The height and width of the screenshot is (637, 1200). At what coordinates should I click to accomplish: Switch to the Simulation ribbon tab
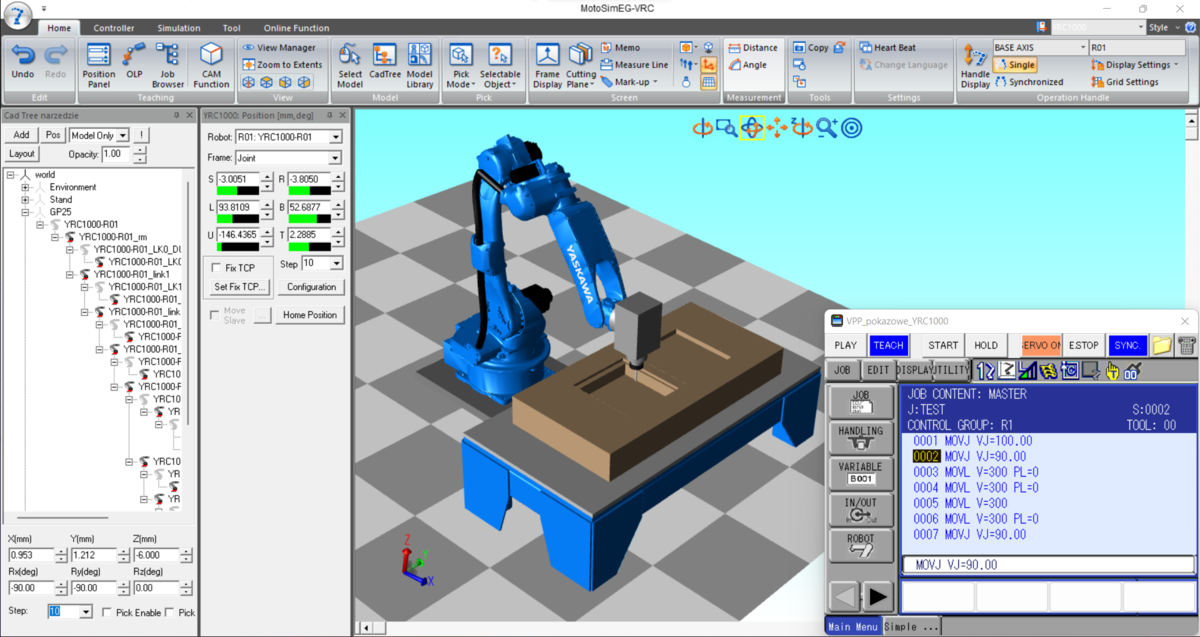178,28
